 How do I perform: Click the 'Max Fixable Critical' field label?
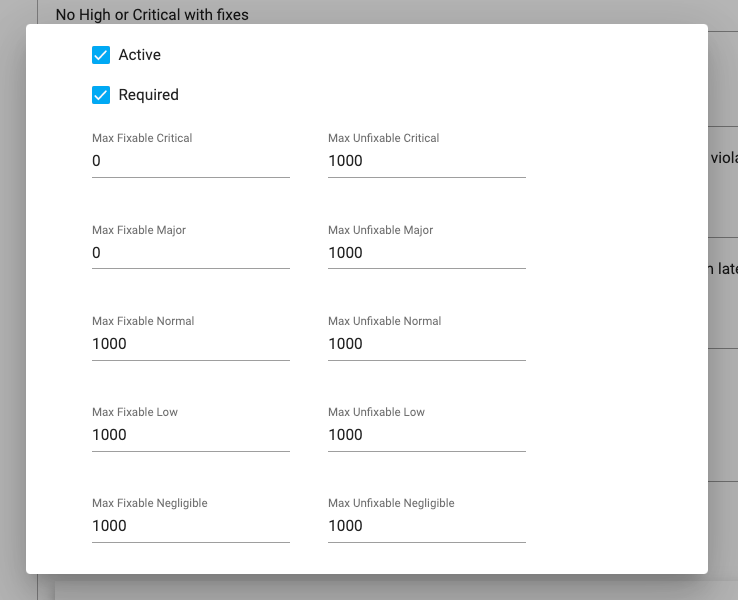142,138
